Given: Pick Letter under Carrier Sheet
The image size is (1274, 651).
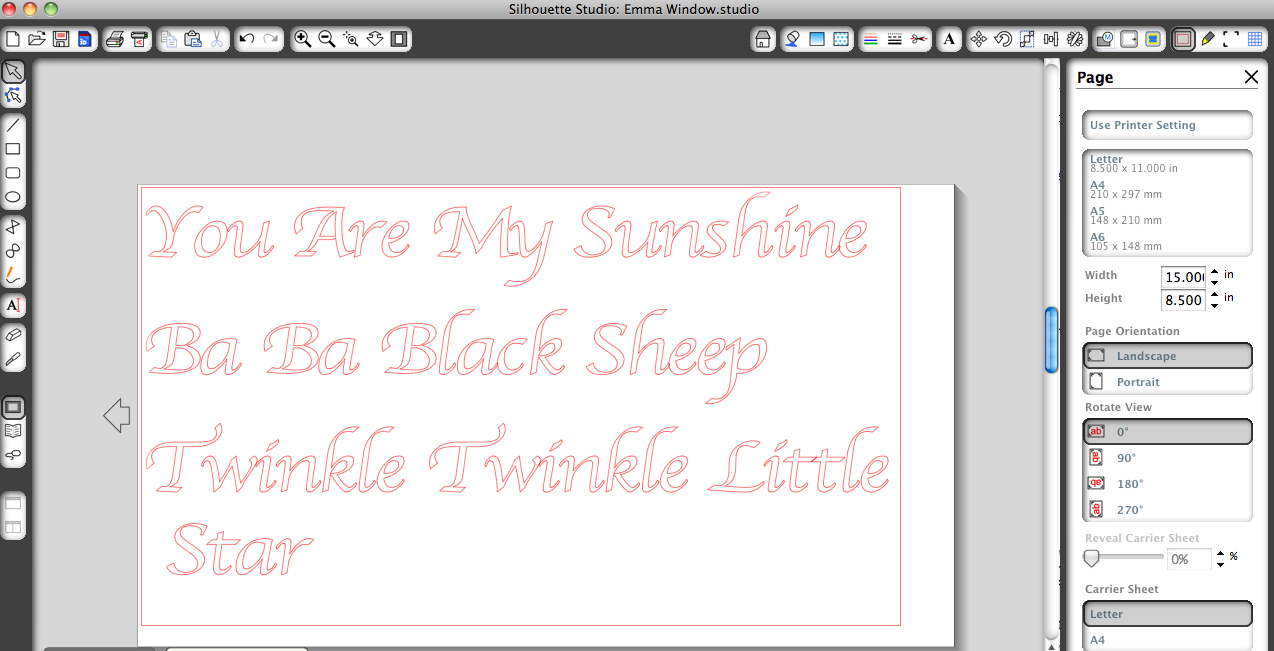Looking at the screenshot, I should point(1167,614).
